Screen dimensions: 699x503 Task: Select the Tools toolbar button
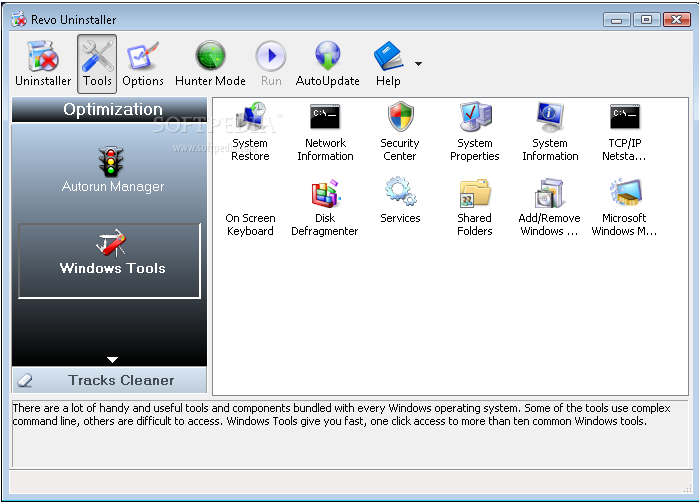[x=97, y=64]
